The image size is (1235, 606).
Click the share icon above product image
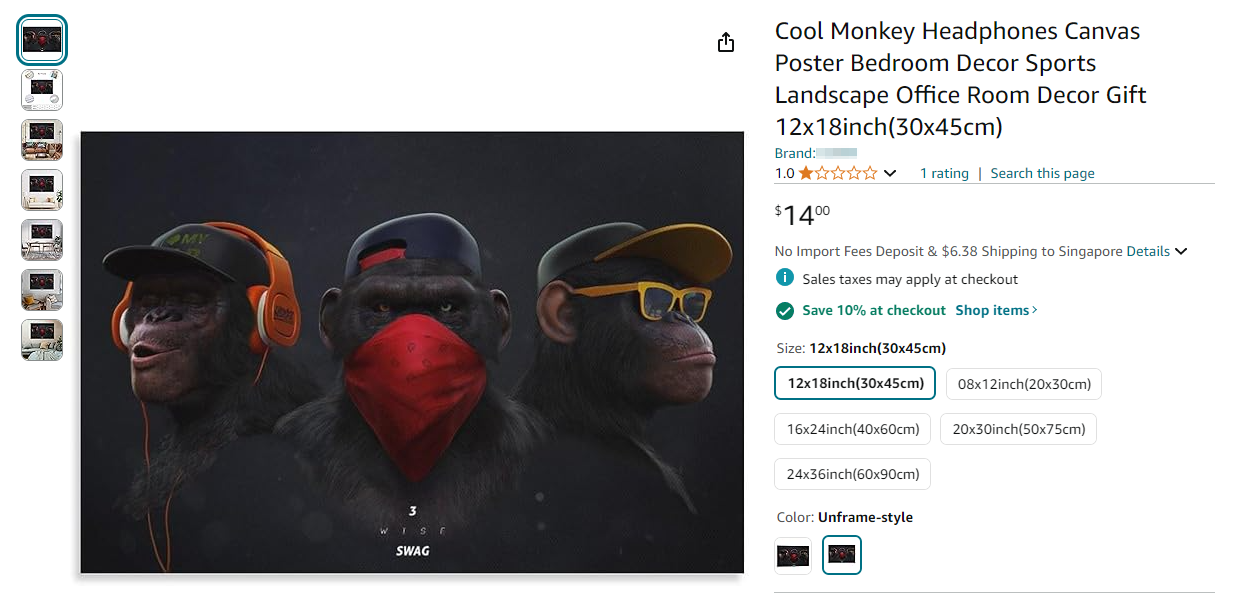(726, 42)
